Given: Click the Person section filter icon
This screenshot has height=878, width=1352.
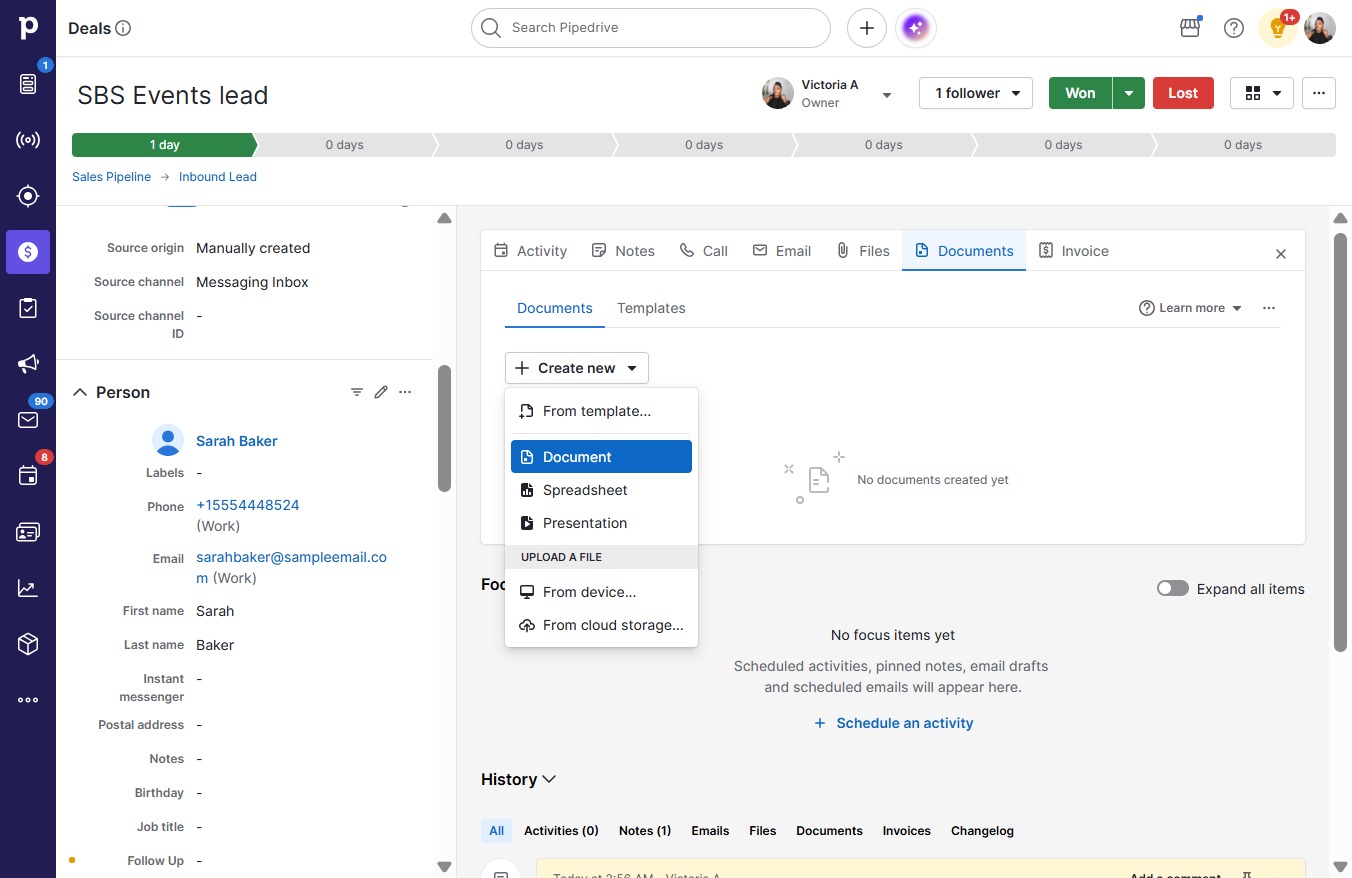Looking at the screenshot, I should 357,392.
